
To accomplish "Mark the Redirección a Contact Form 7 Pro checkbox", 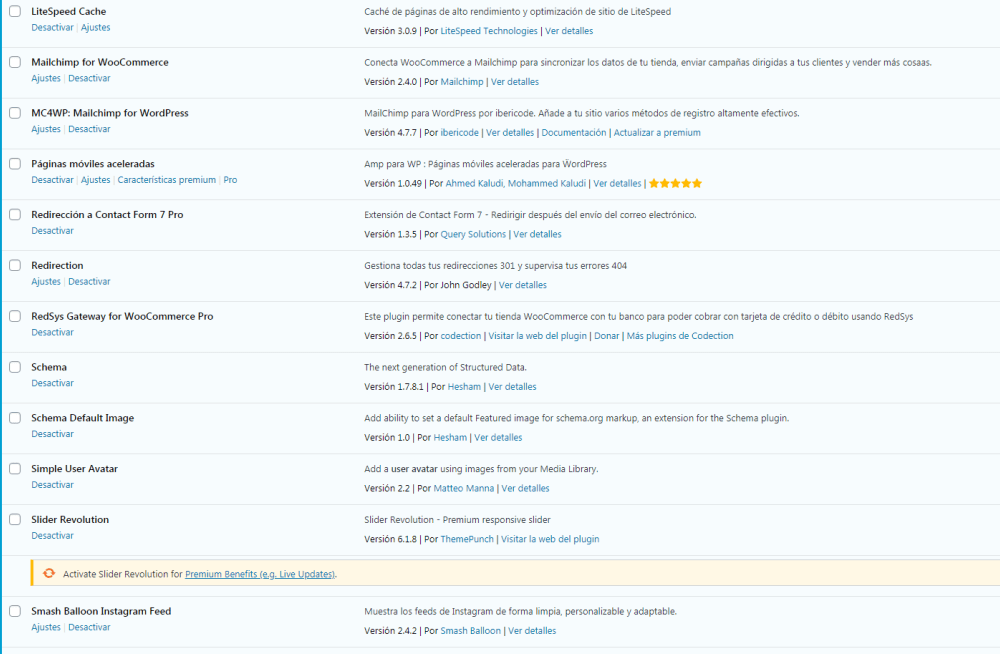I will [15, 214].
